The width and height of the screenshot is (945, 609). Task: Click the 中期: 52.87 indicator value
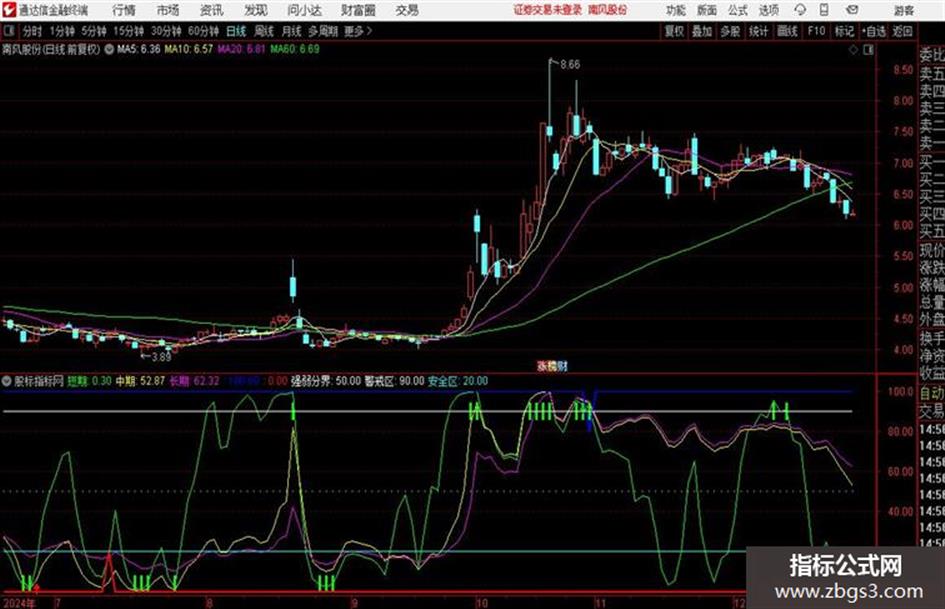[140, 381]
